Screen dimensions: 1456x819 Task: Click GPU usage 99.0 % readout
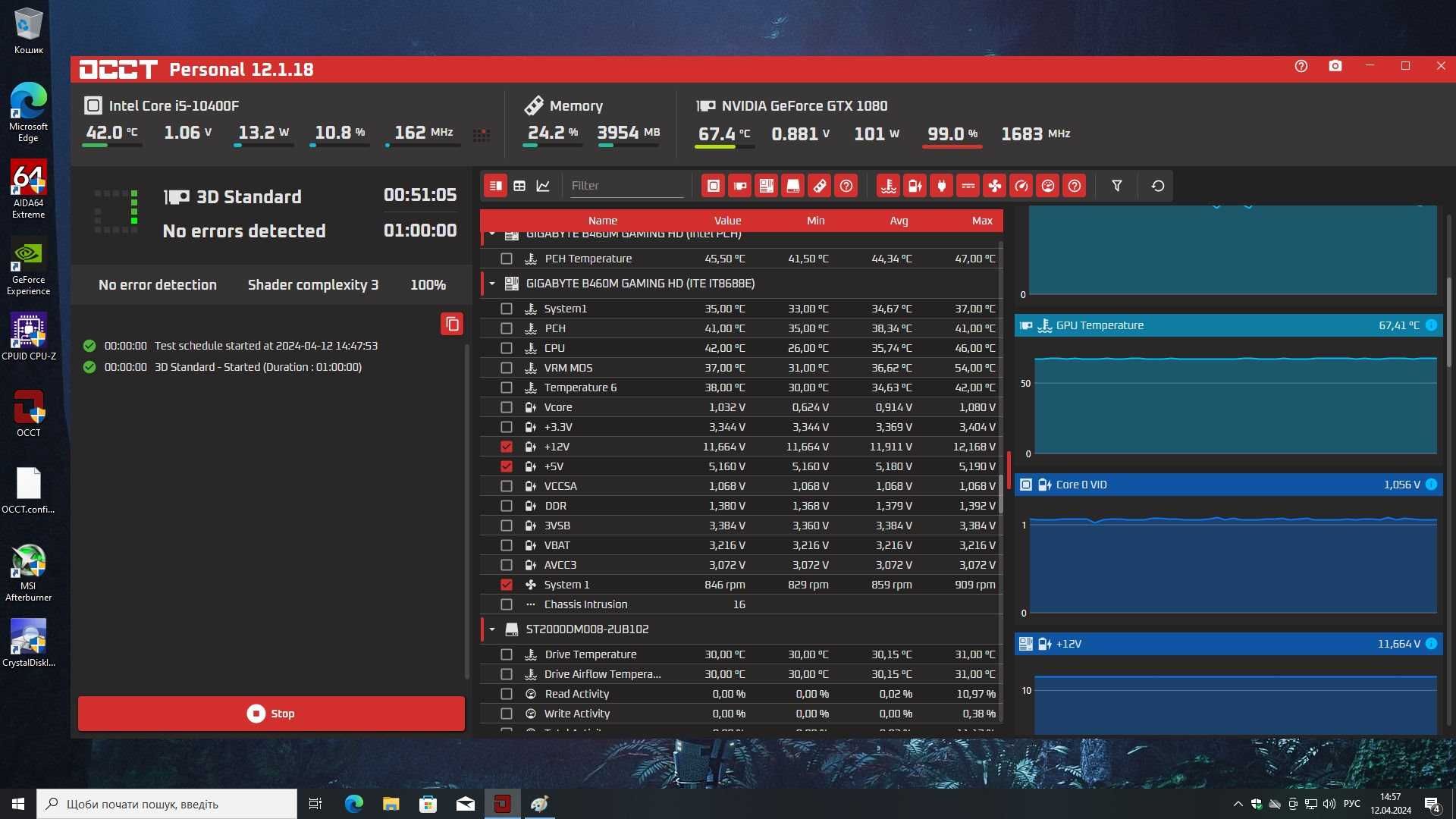click(952, 134)
